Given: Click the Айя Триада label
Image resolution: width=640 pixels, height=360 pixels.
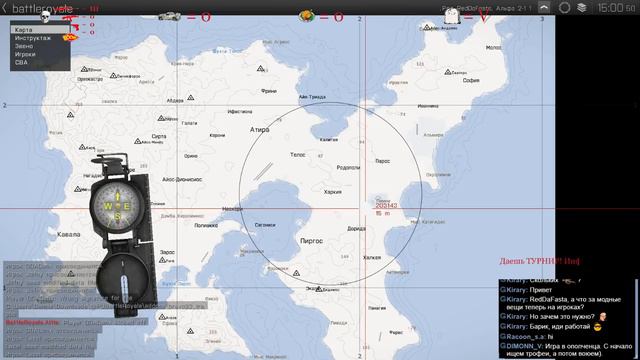Looking at the screenshot, I should click(312, 97).
